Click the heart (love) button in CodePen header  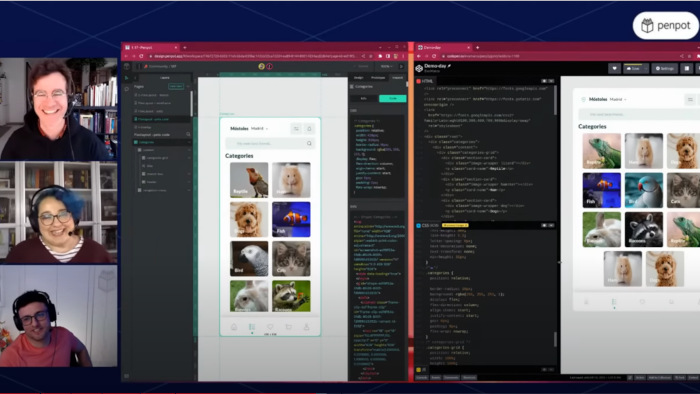pyautogui.click(x=614, y=68)
